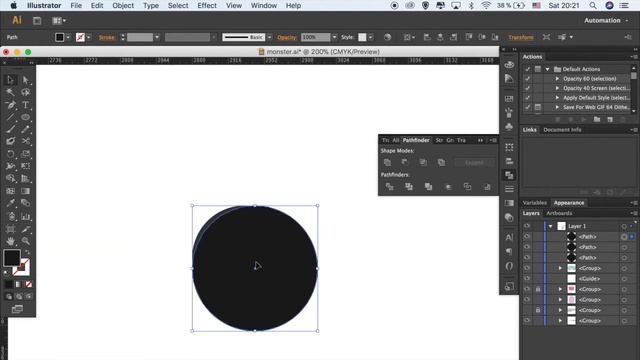Select the Artboard tool

(10, 229)
